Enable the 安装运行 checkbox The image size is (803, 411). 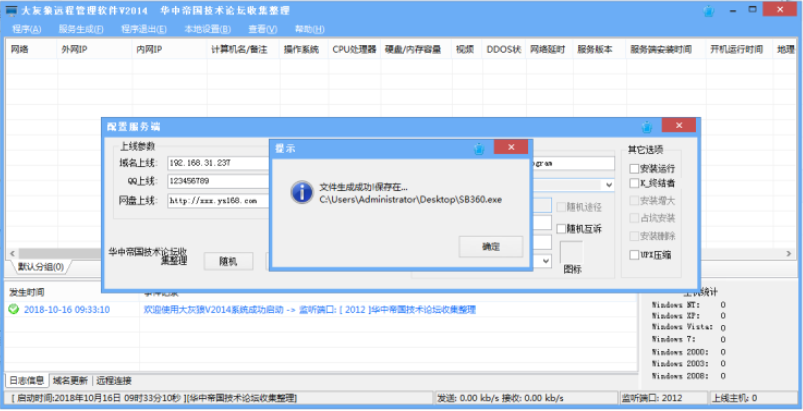[x=635, y=168]
